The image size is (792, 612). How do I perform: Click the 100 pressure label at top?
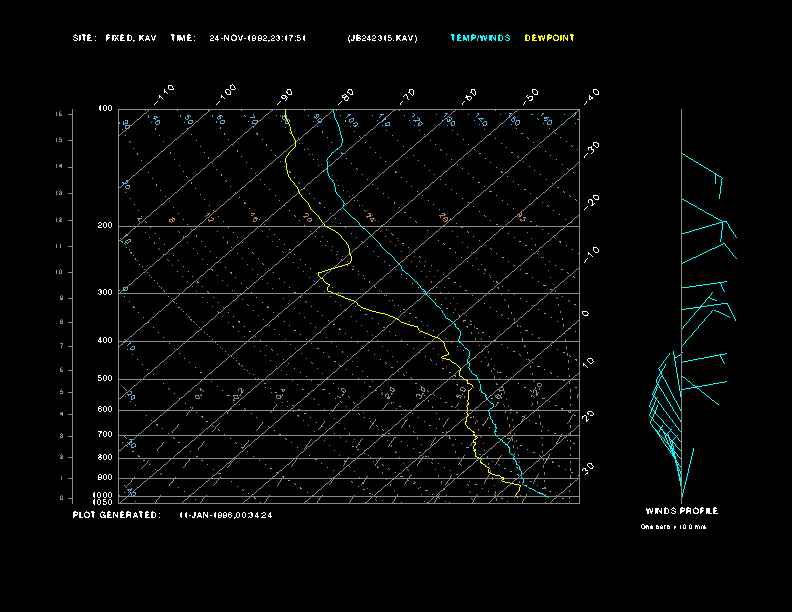click(x=105, y=108)
